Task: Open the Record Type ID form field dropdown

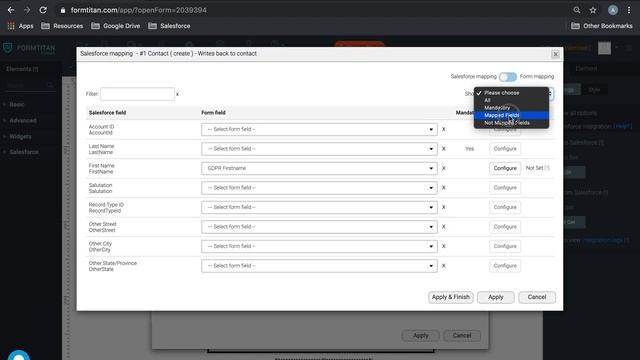Action: (319, 207)
